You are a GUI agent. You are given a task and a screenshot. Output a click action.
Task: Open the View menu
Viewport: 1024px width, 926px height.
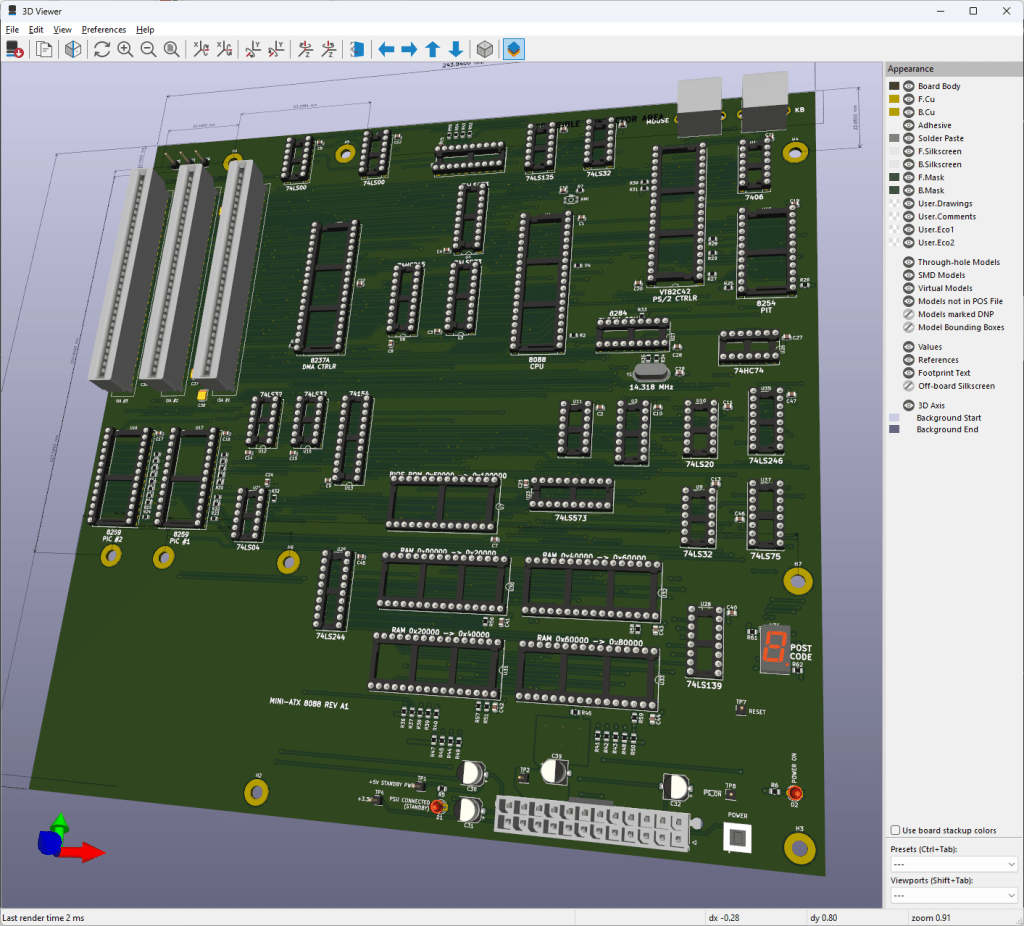click(62, 29)
